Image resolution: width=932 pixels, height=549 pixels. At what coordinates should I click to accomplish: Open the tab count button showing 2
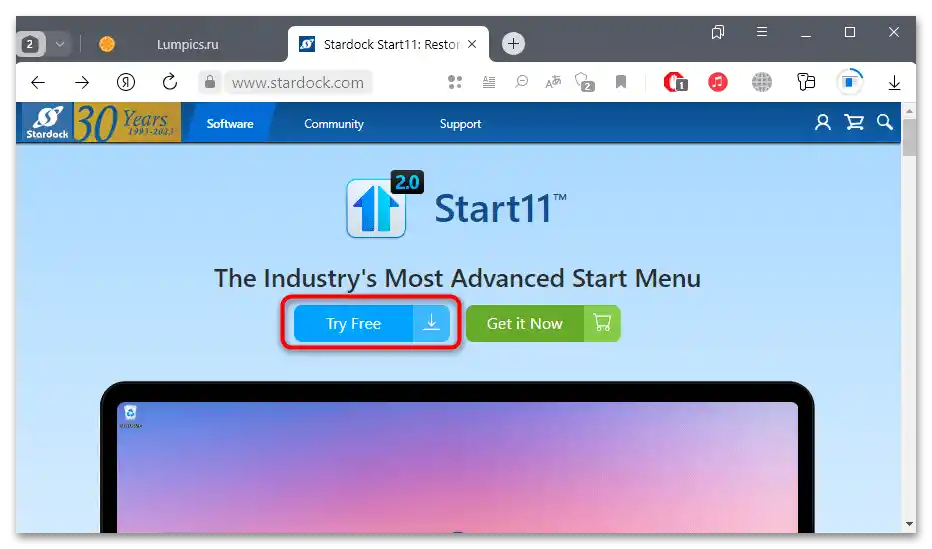(x=31, y=44)
